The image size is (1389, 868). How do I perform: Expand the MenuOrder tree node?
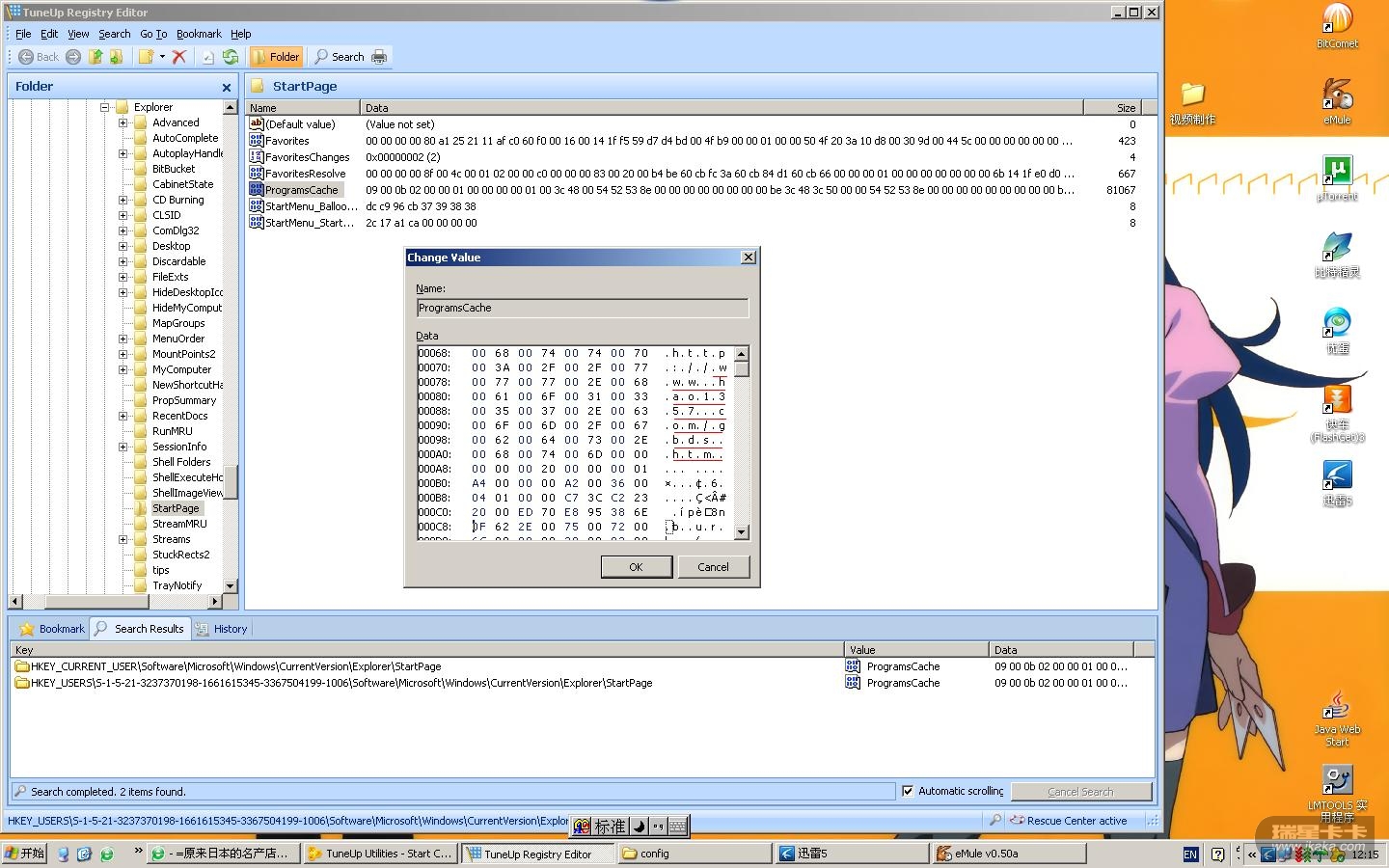pyautogui.click(x=123, y=339)
